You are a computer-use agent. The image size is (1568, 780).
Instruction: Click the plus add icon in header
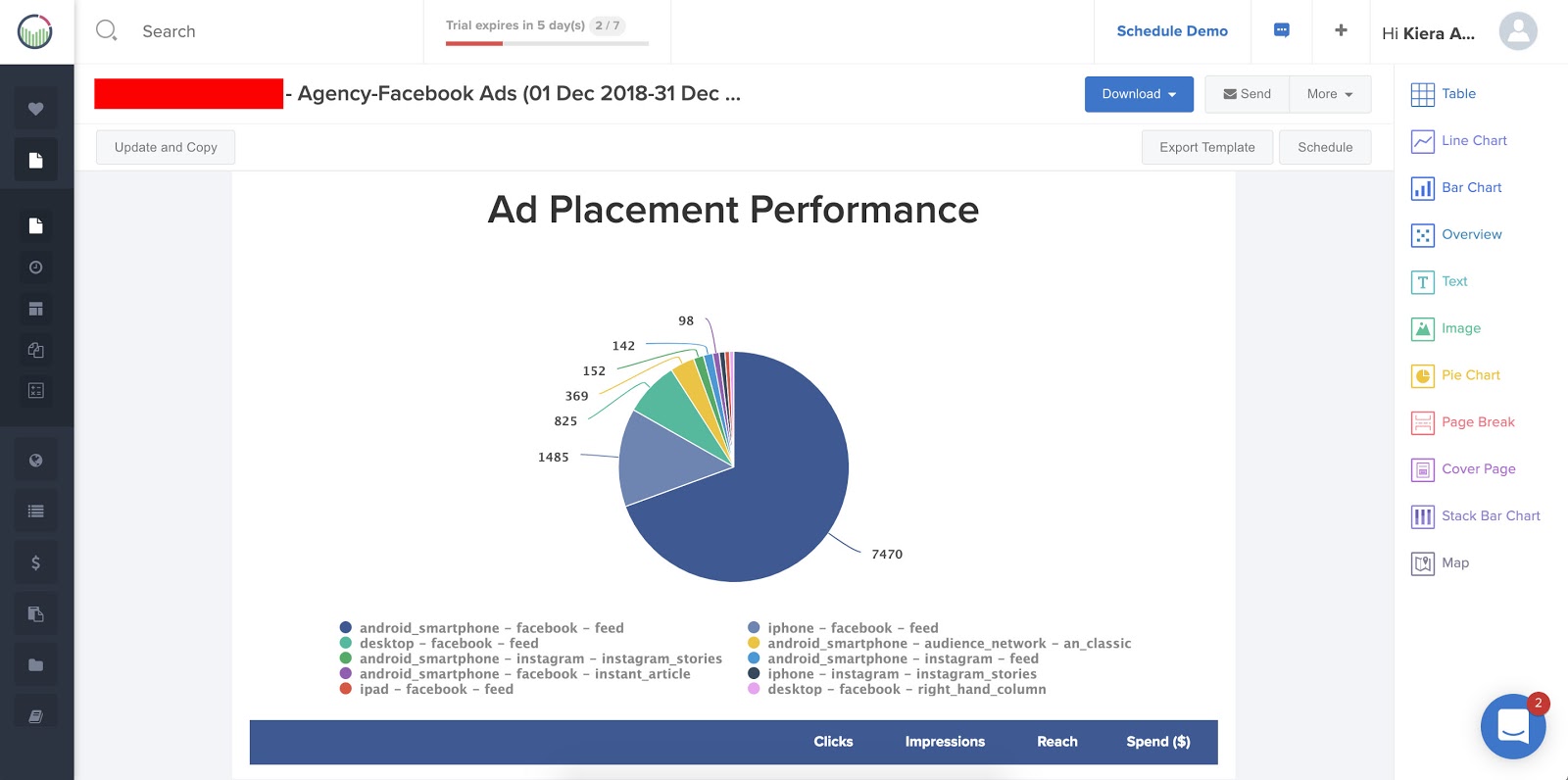[x=1341, y=30]
